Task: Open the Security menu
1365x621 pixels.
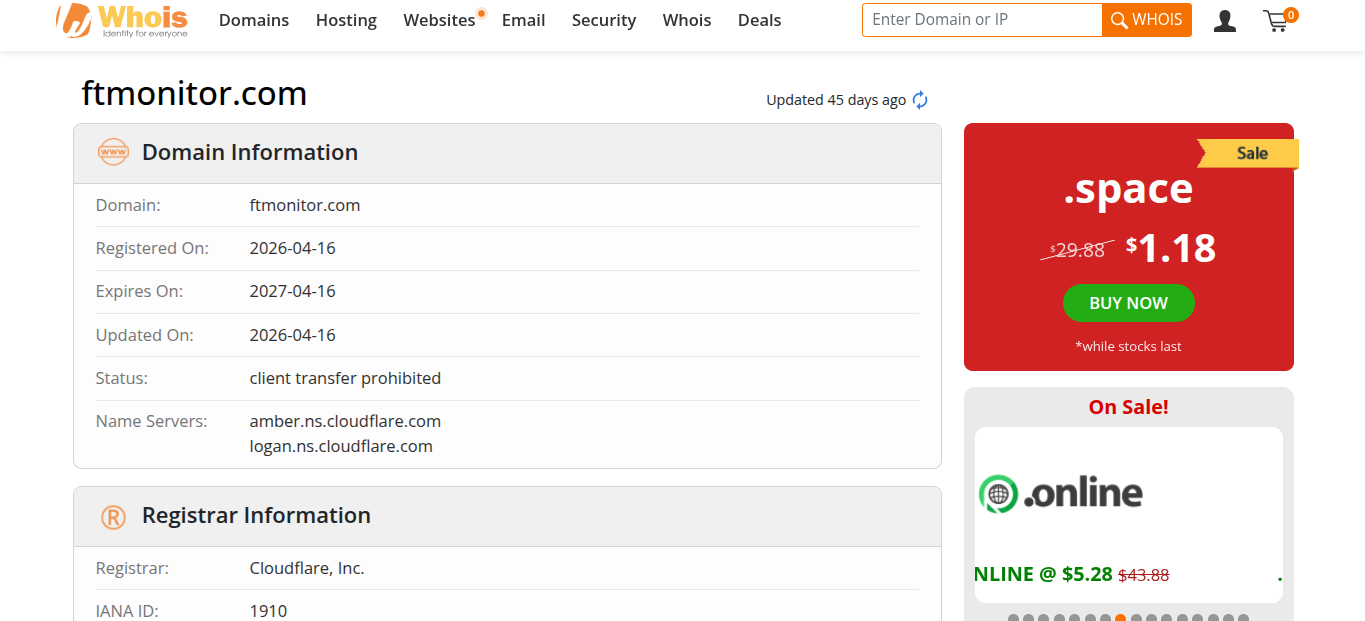Action: coord(604,20)
